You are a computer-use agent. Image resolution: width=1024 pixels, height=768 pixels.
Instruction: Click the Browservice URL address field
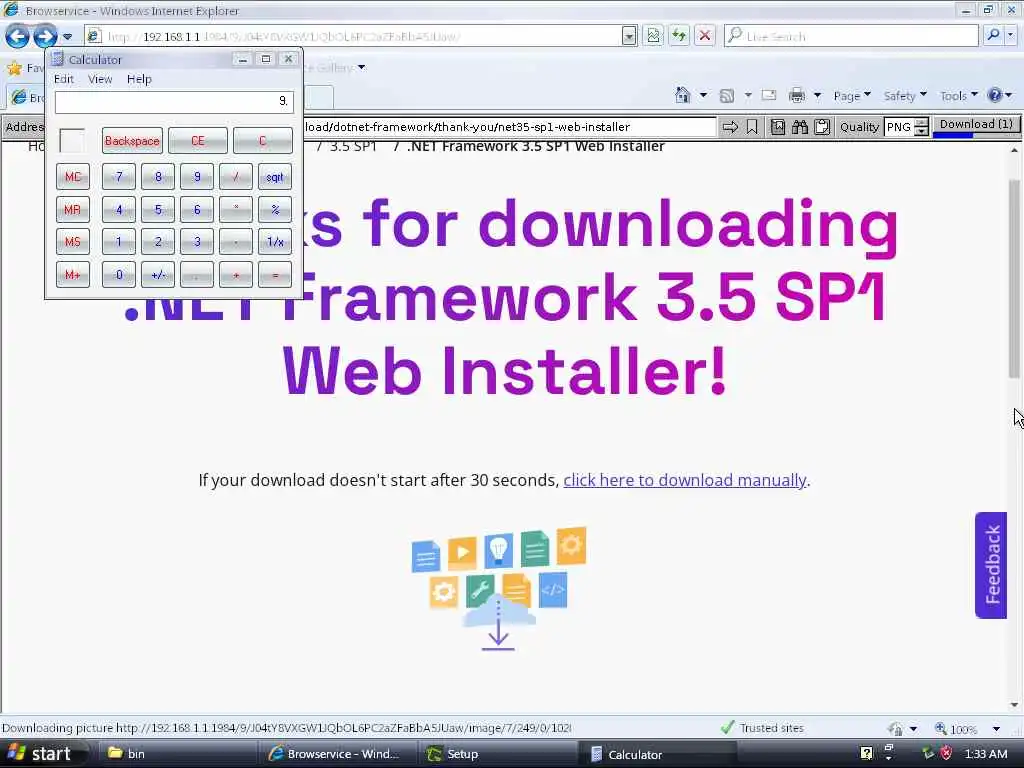click(509, 127)
